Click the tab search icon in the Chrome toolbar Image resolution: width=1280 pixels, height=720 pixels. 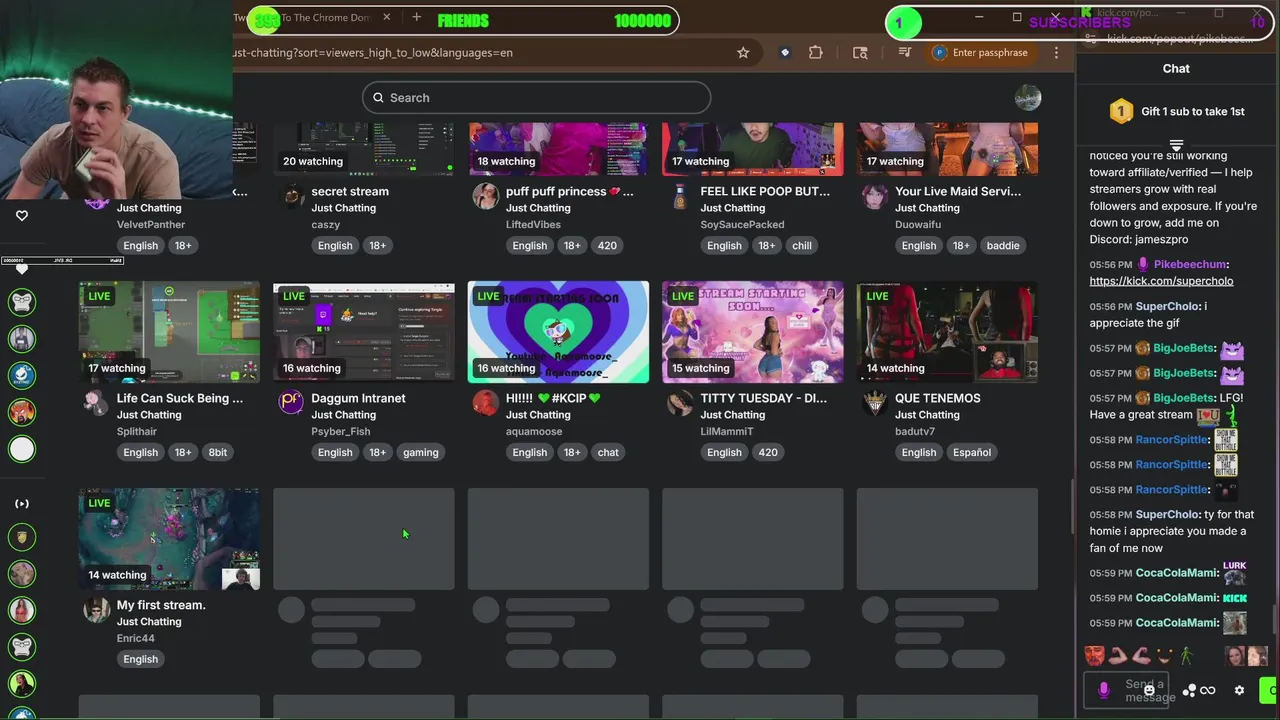point(860,53)
